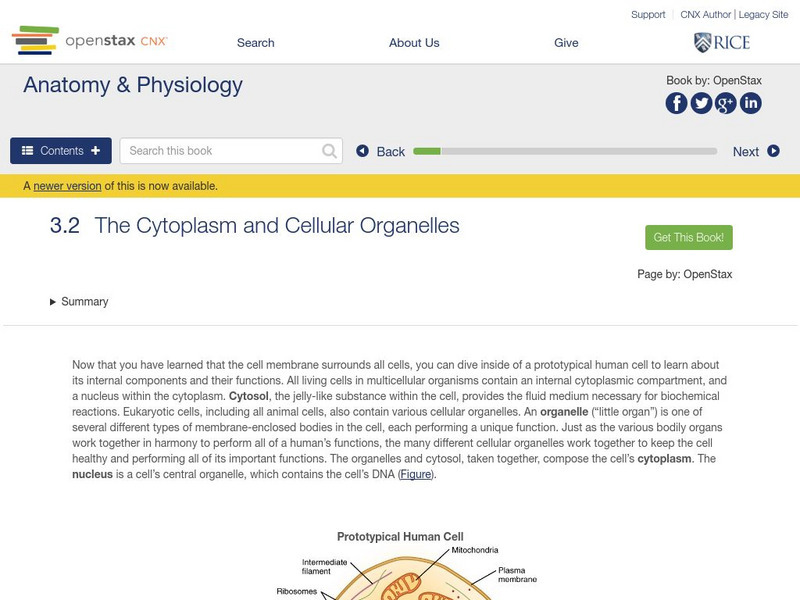
Task: Share the book on Twitter
Action: coord(701,103)
